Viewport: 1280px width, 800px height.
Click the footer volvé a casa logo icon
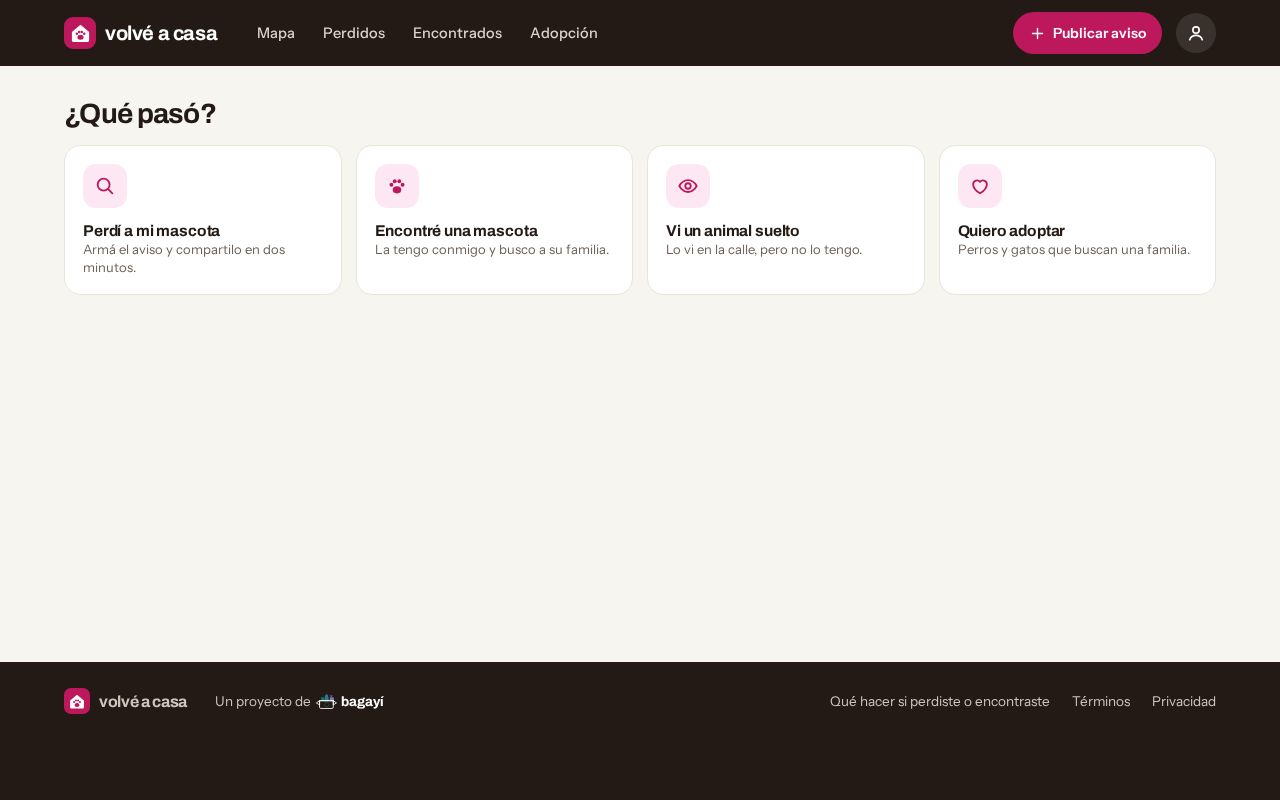click(x=77, y=701)
